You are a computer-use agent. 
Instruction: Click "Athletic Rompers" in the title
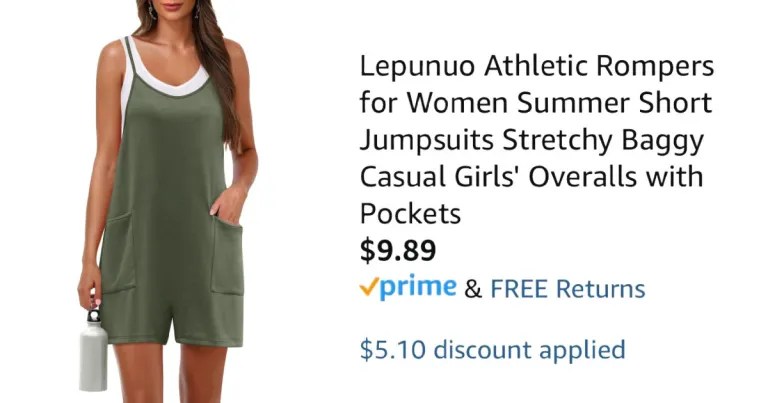[599, 67]
